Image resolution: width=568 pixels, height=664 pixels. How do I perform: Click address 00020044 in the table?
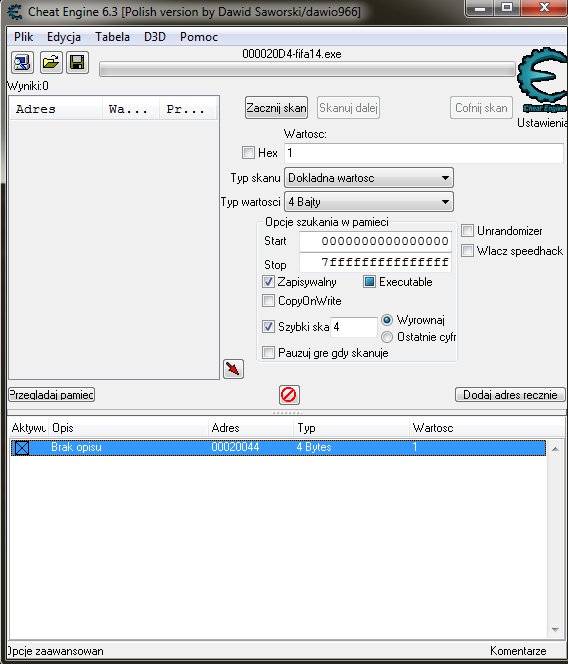tap(235, 447)
